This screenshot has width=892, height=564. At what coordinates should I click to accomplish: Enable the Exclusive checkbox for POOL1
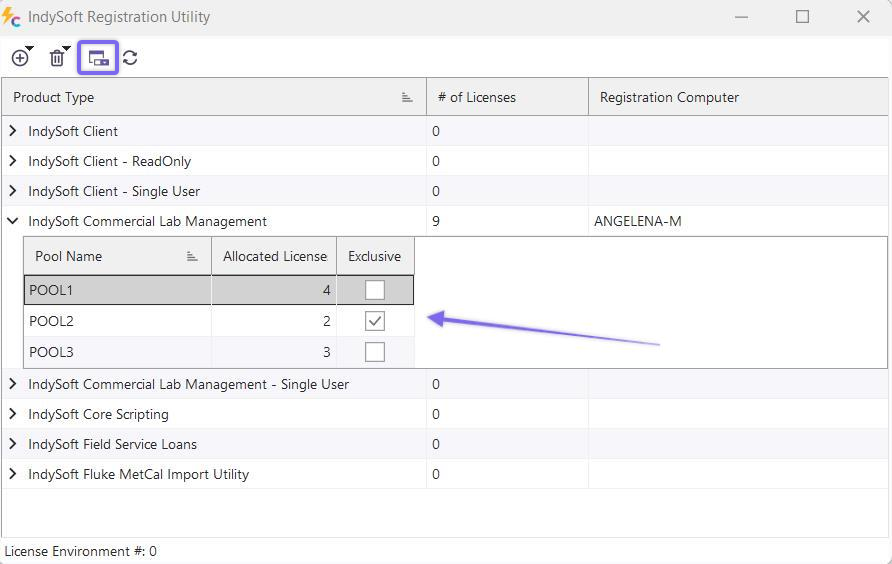click(x=375, y=290)
